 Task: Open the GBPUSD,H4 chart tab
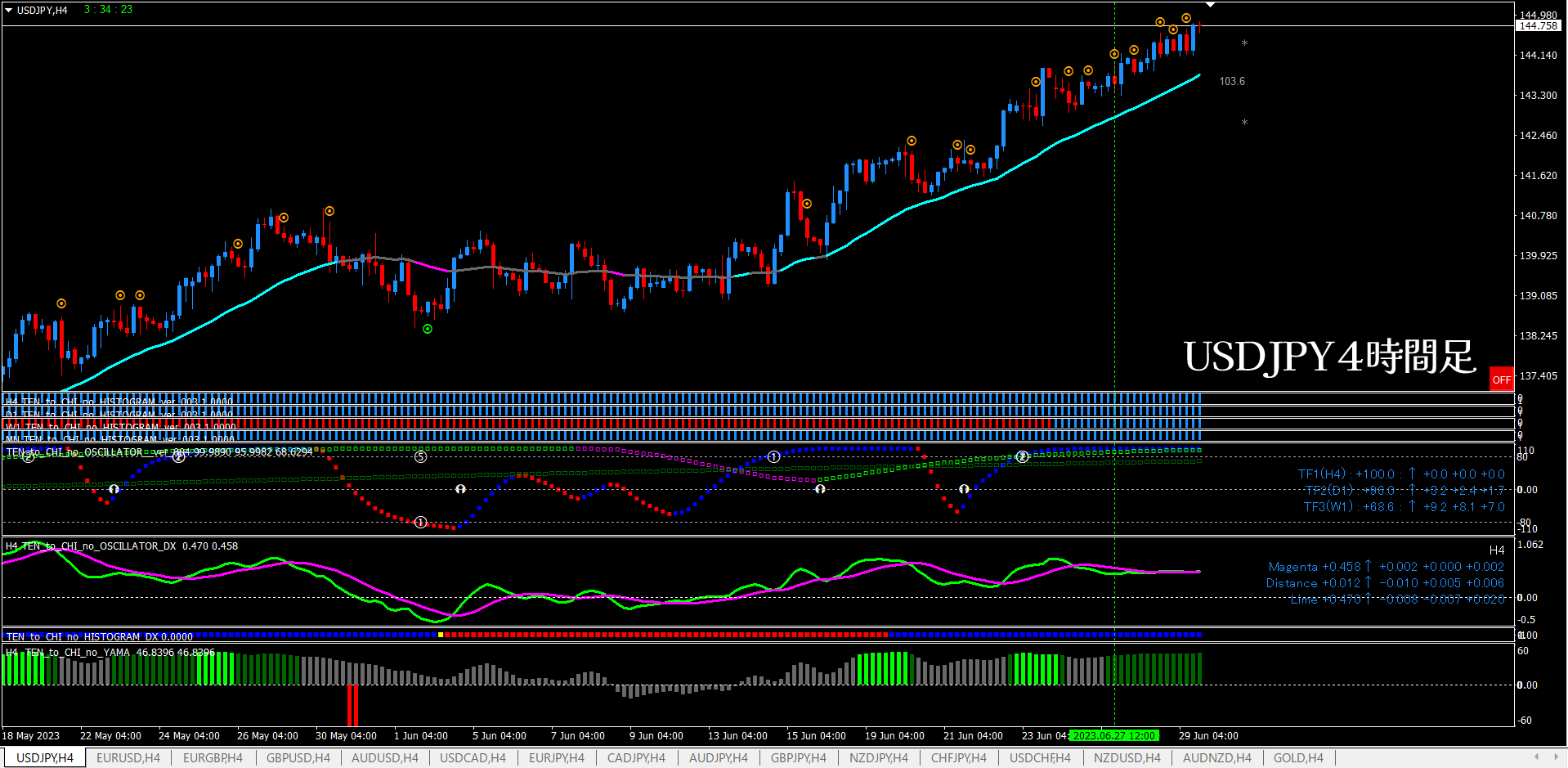(x=298, y=758)
